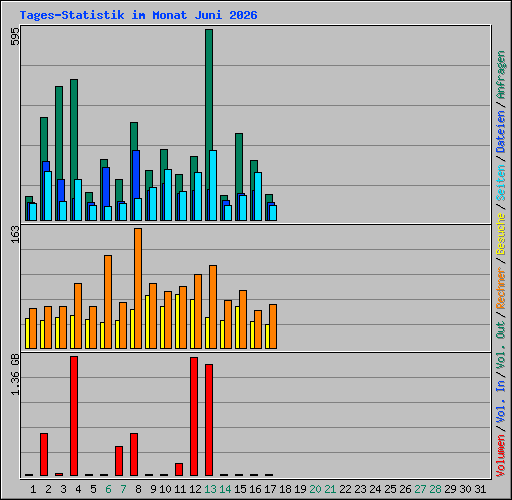This screenshot has width=512, height=500.
Task: Click the Seiten legend label
Action: tap(501, 183)
